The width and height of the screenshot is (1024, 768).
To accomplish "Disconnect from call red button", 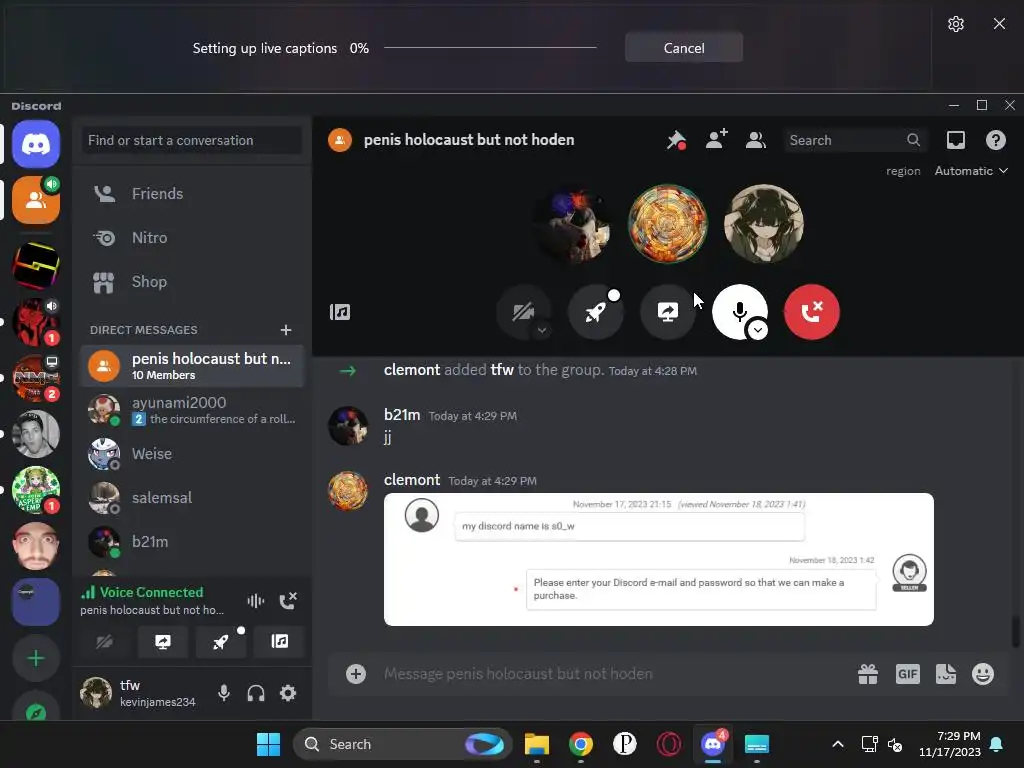I will pos(811,312).
